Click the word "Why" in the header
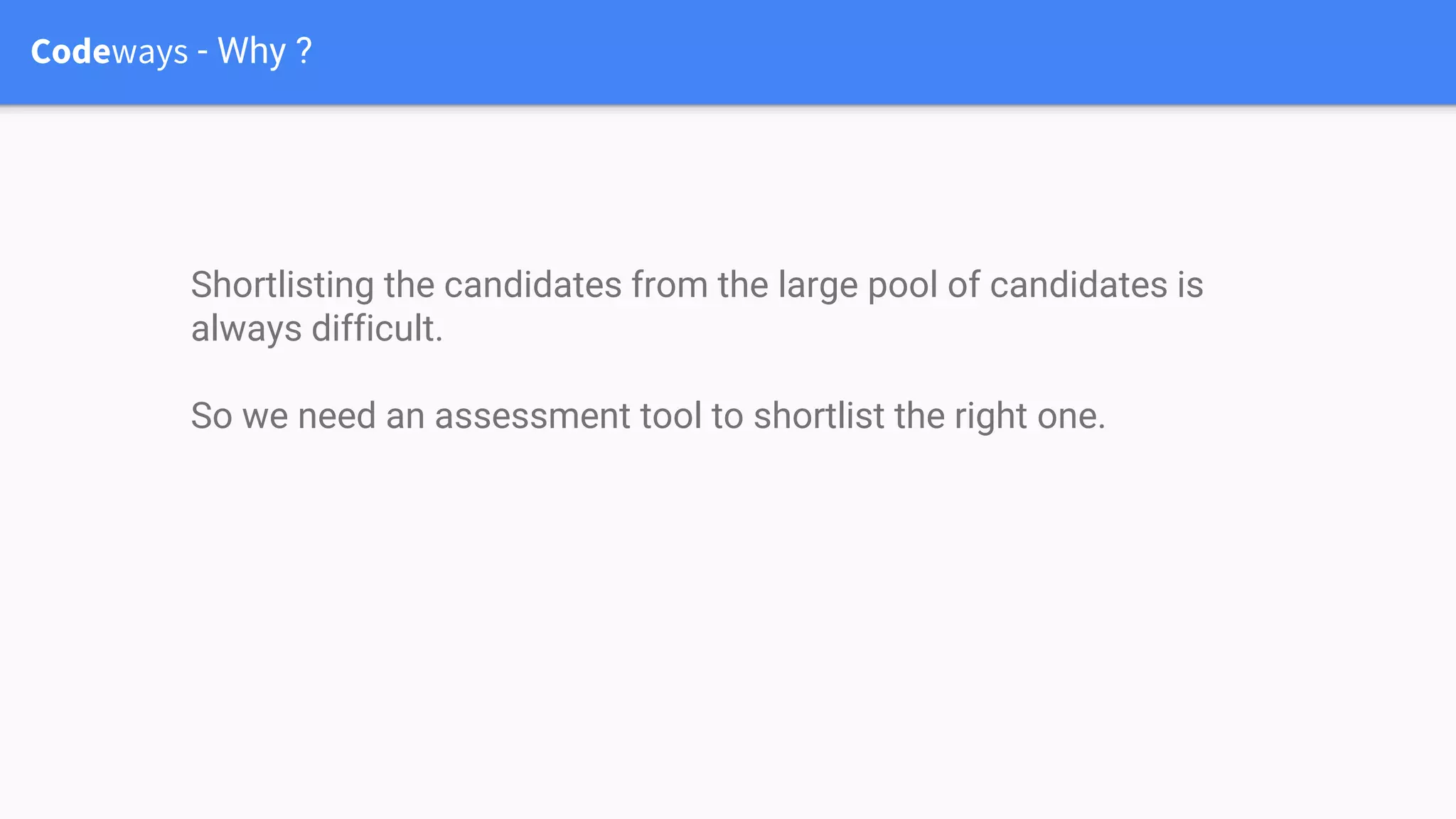The image size is (1456, 819). click(x=252, y=52)
